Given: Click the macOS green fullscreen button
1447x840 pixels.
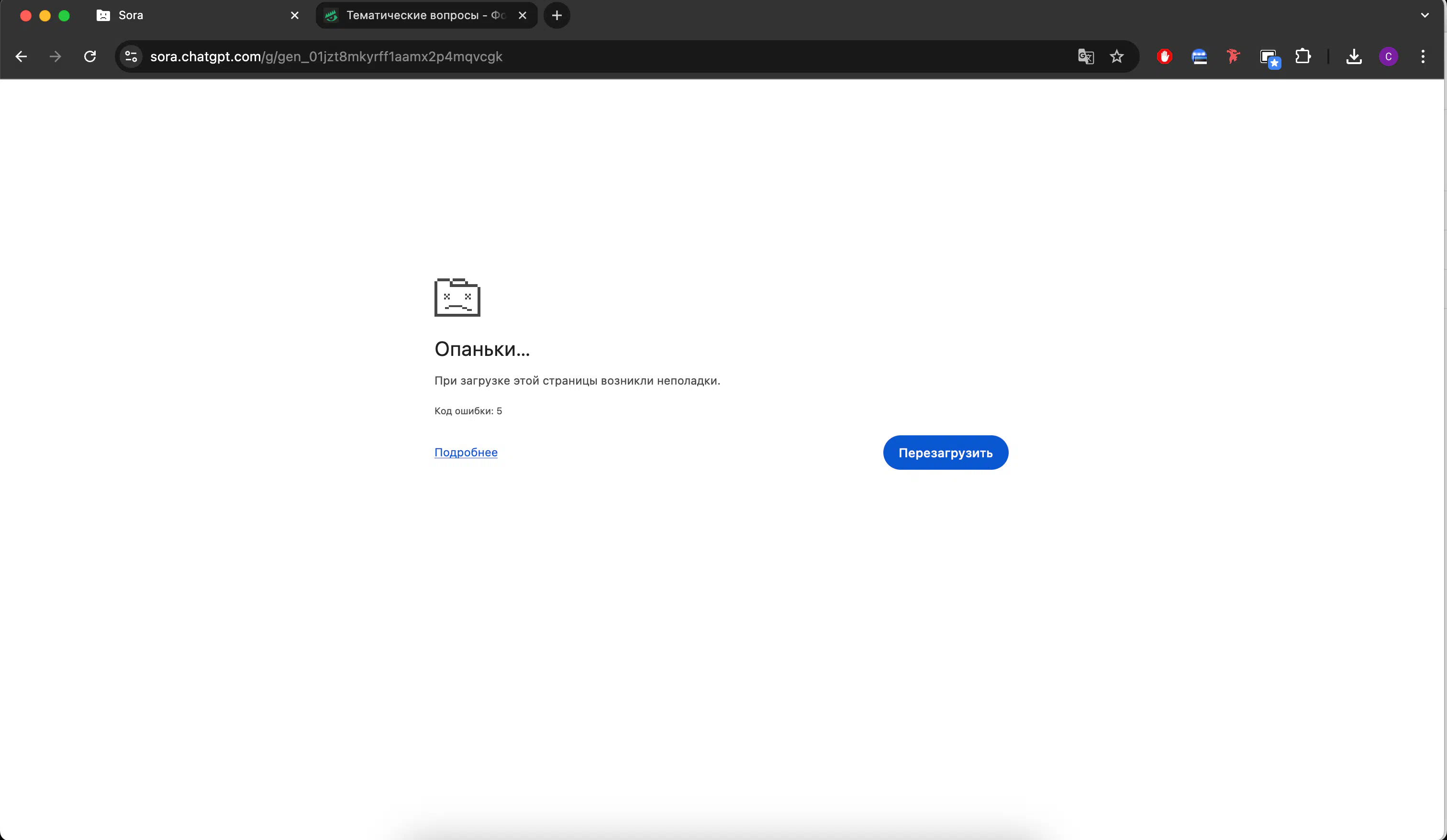Looking at the screenshot, I should [64, 15].
